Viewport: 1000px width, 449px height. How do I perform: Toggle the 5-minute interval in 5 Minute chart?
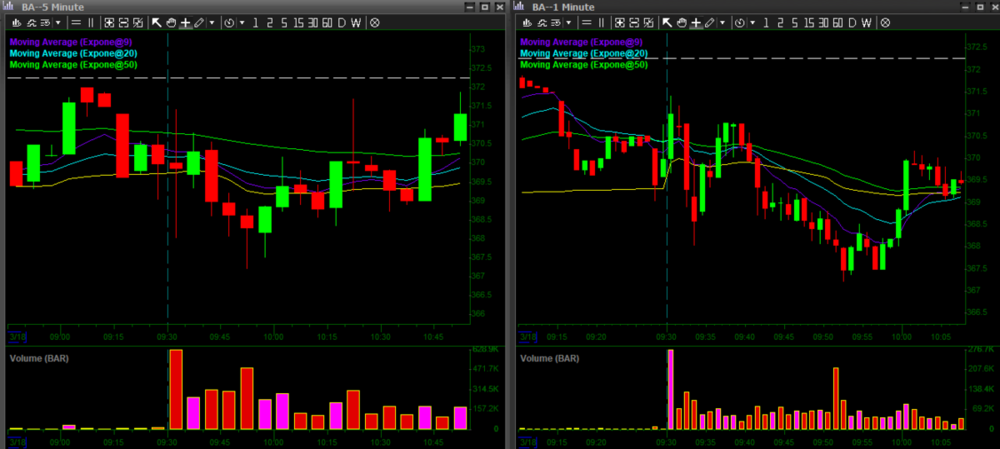tap(282, 22)
